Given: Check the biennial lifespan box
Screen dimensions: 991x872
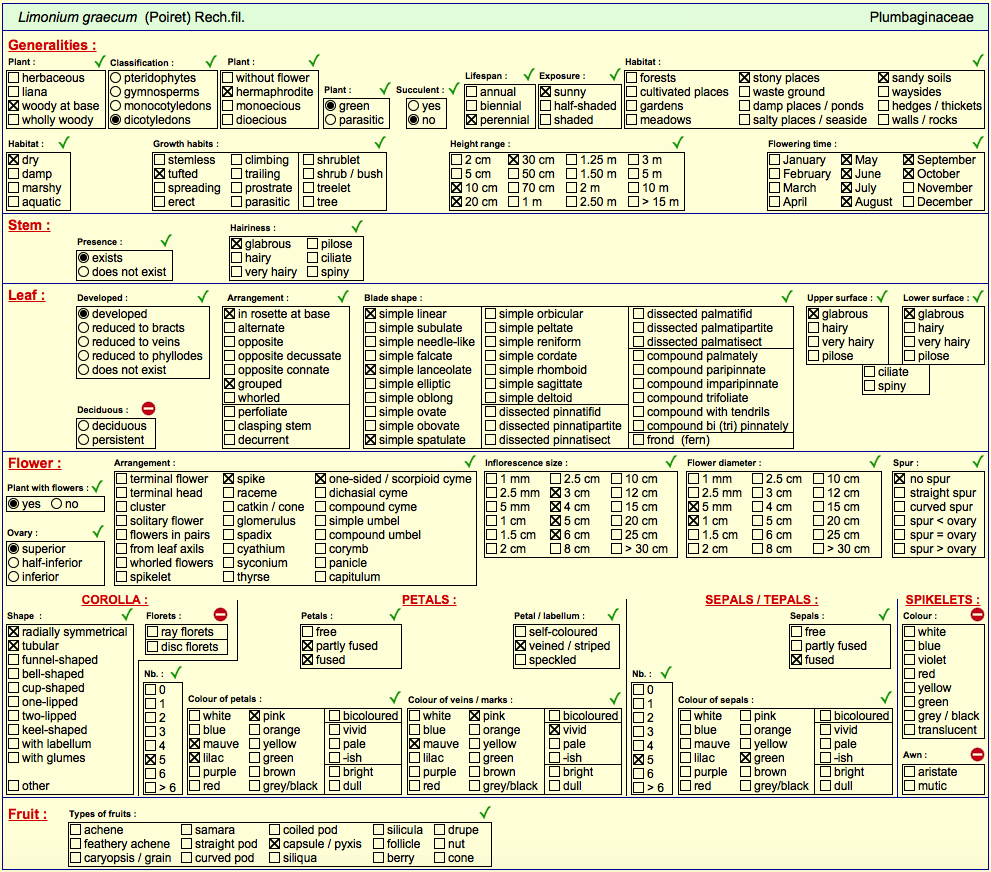Looking at the screenshot, I should (x=471, y=106).
